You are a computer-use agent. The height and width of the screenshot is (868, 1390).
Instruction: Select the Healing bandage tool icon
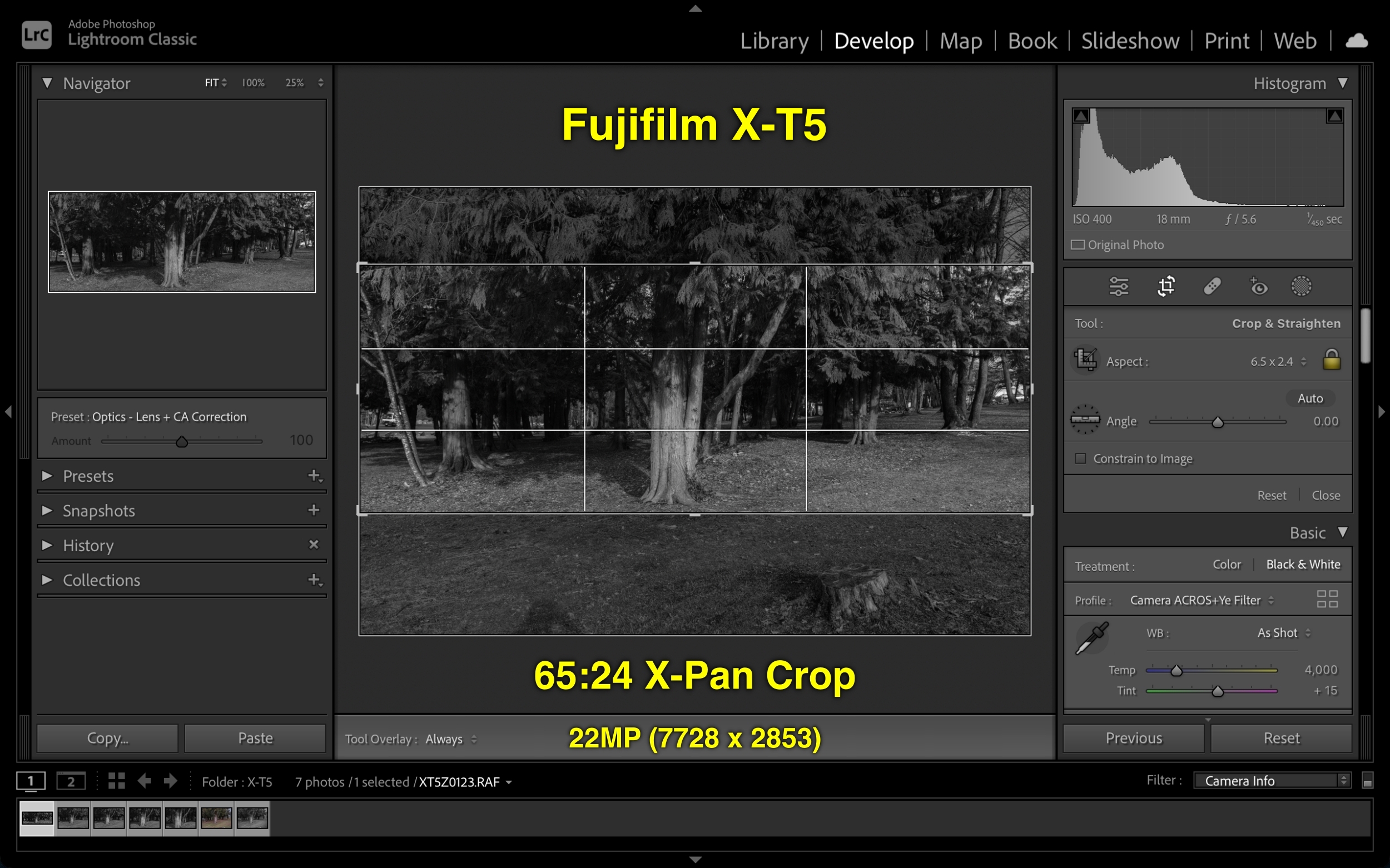1212,286
